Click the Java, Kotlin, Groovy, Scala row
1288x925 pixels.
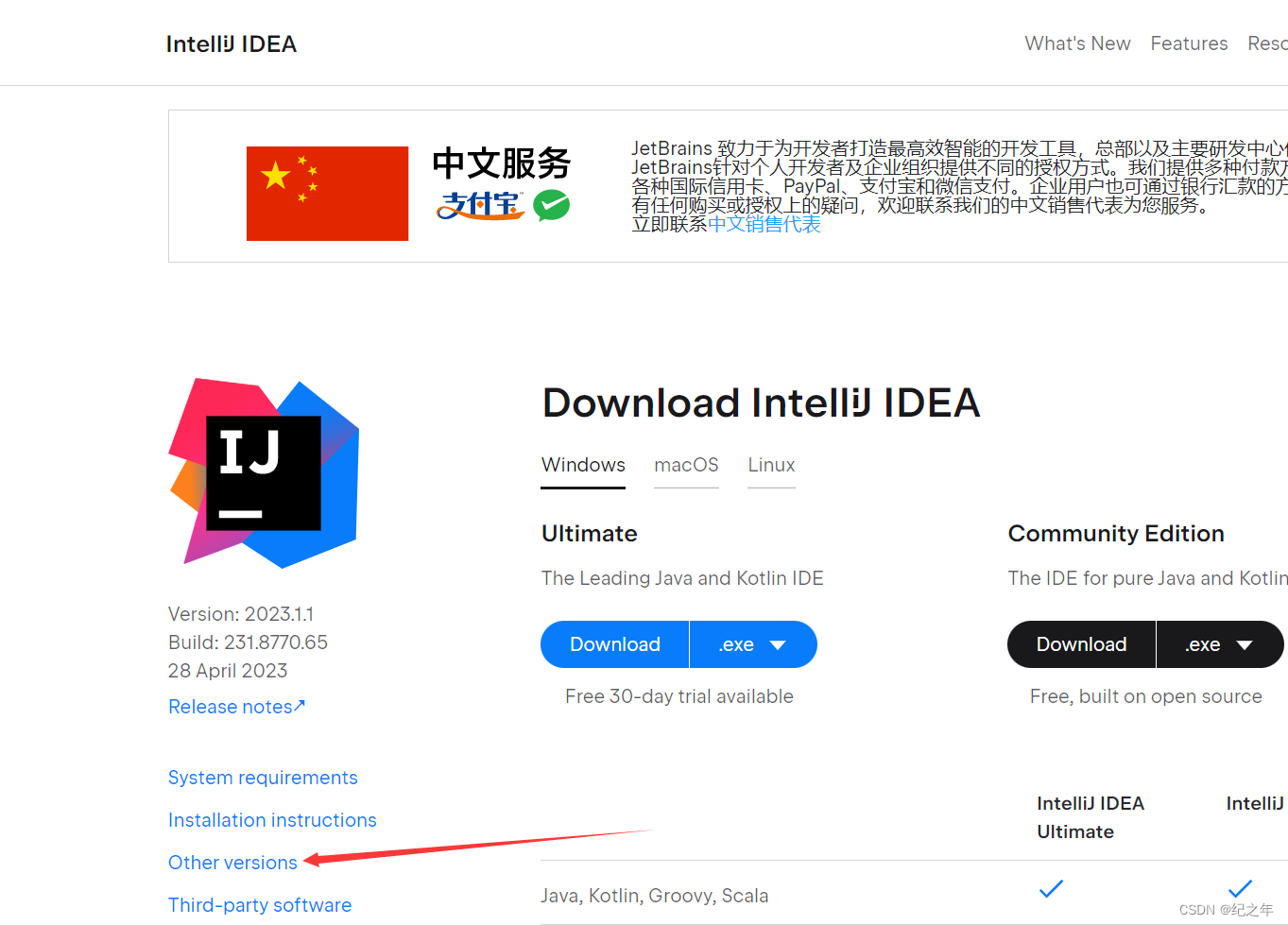click(x=655, y=896)
